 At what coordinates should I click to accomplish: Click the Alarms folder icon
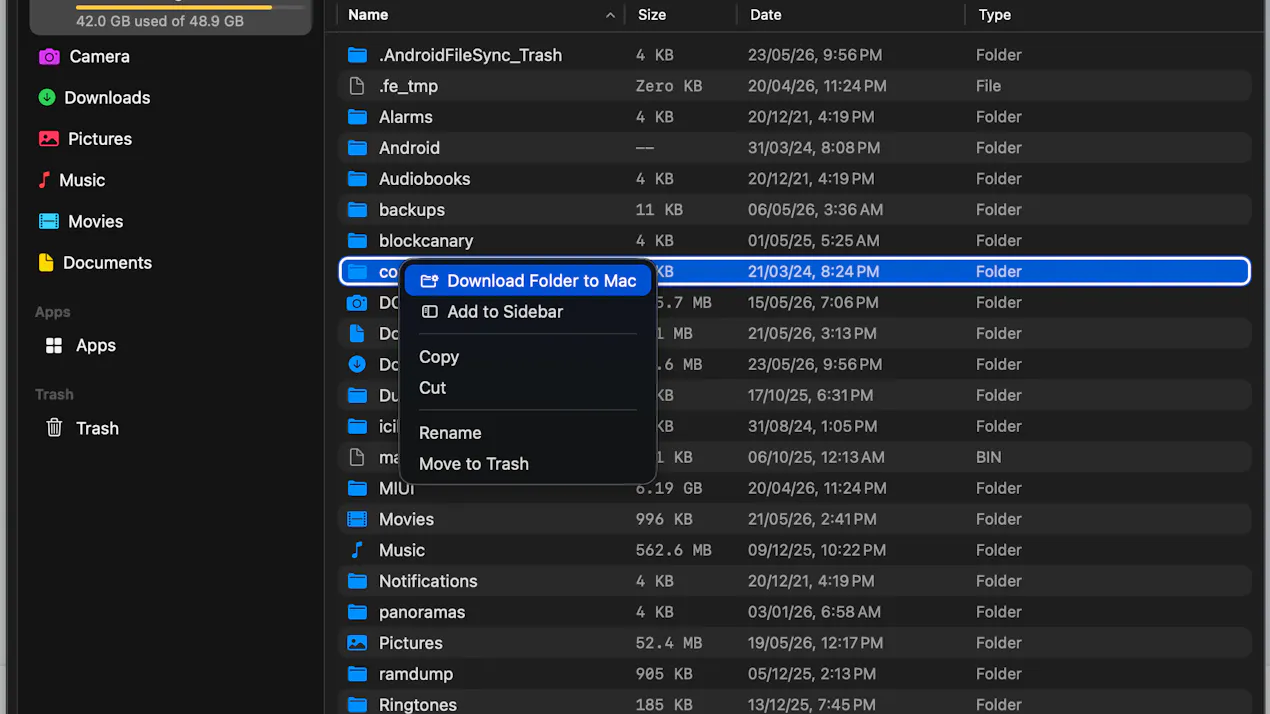tap(357, 117)
